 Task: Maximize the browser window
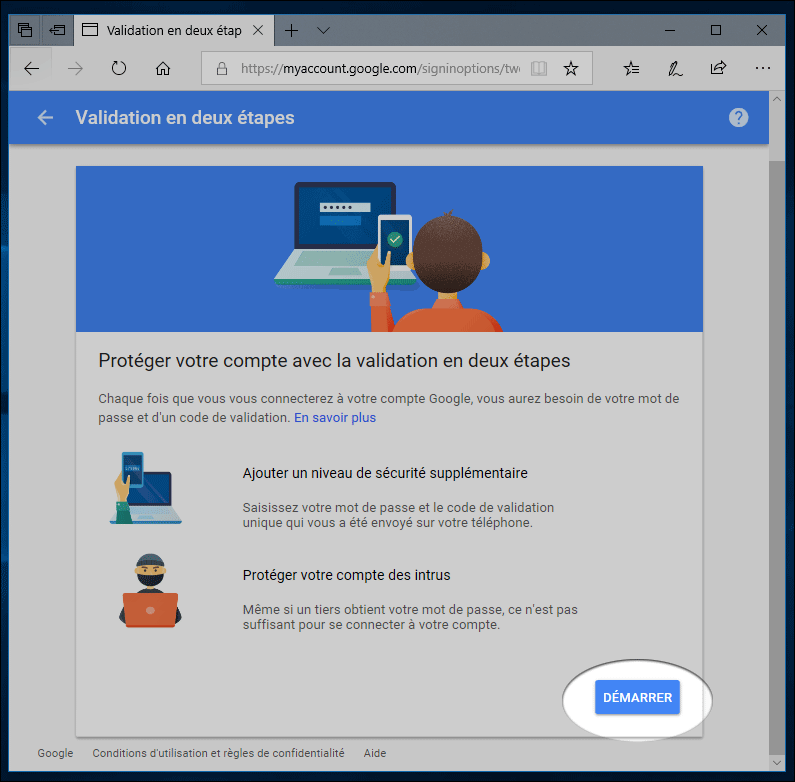[716, 30]
